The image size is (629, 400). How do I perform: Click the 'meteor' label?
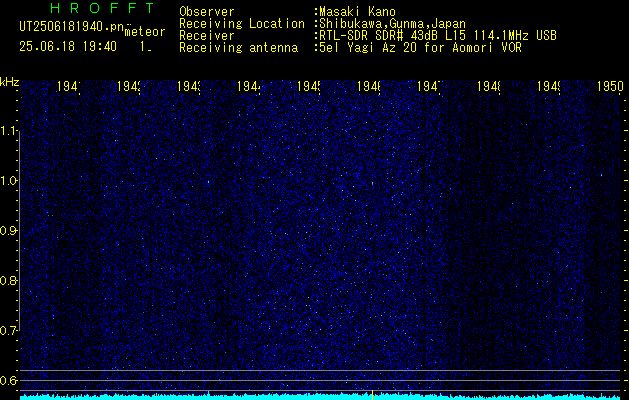point(145,32)
